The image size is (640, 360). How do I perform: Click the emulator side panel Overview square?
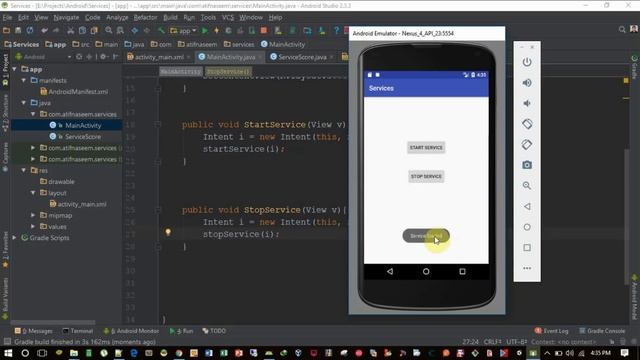pyautogui.click(x=527, y=248)
